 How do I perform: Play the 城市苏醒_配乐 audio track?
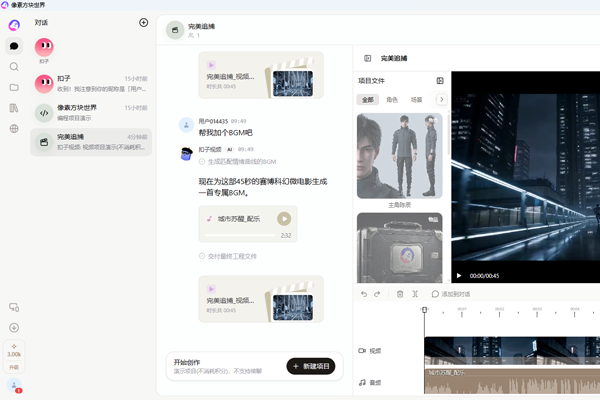284,219
